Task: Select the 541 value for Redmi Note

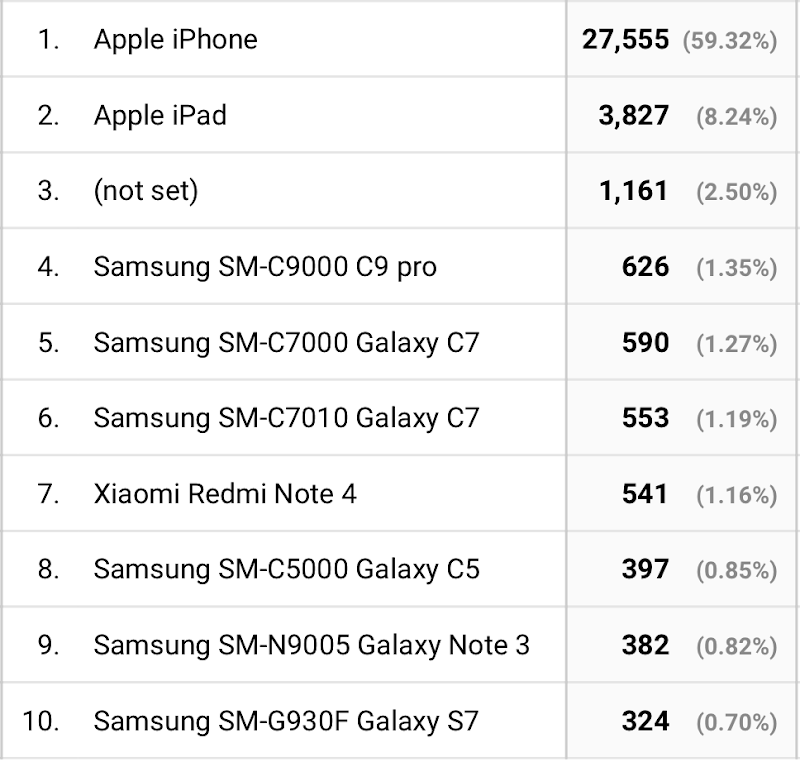Action: (x=645, y=494)
